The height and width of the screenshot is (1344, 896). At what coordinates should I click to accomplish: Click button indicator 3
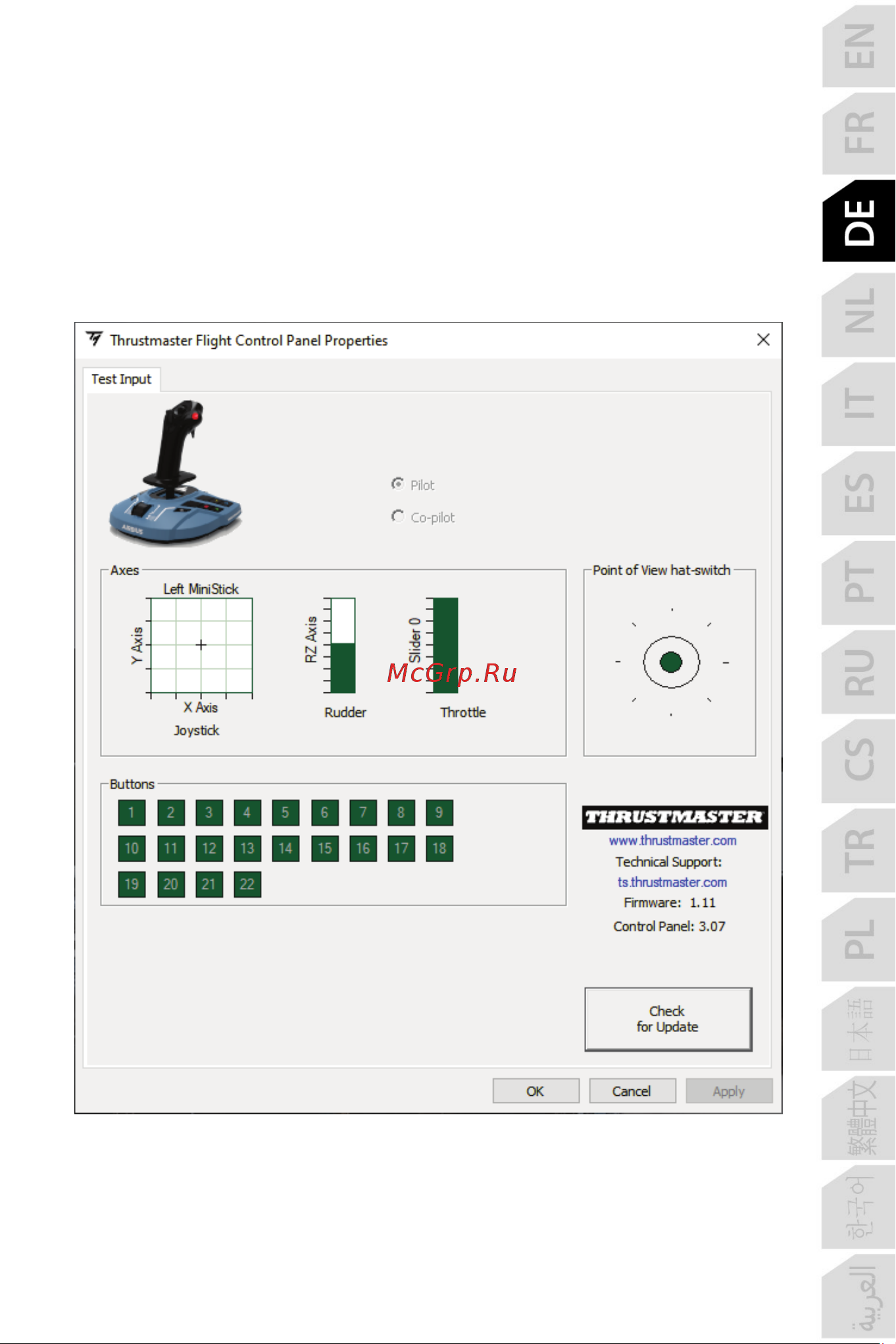(209, 813)
